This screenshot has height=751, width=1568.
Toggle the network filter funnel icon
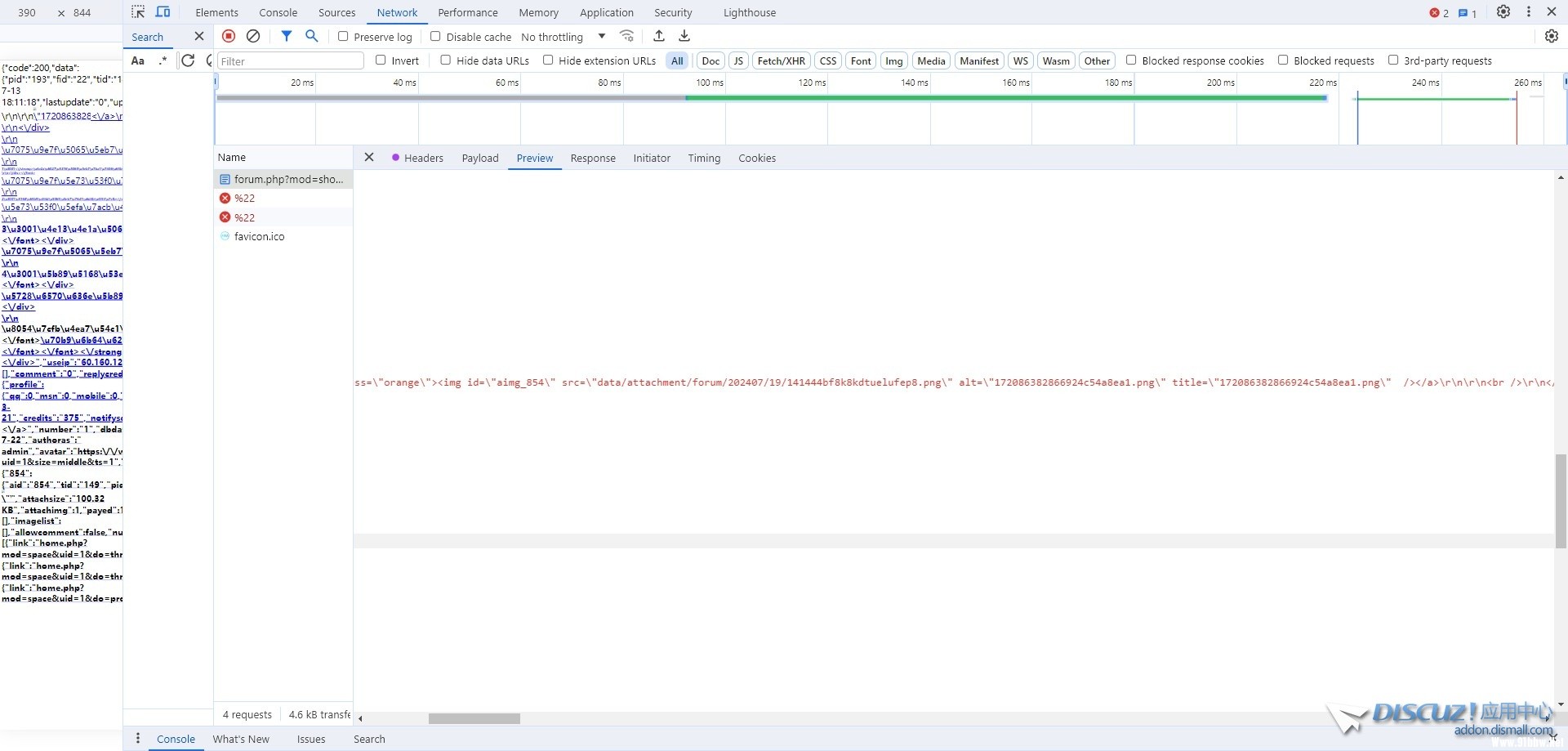click(x=287, y=36)
